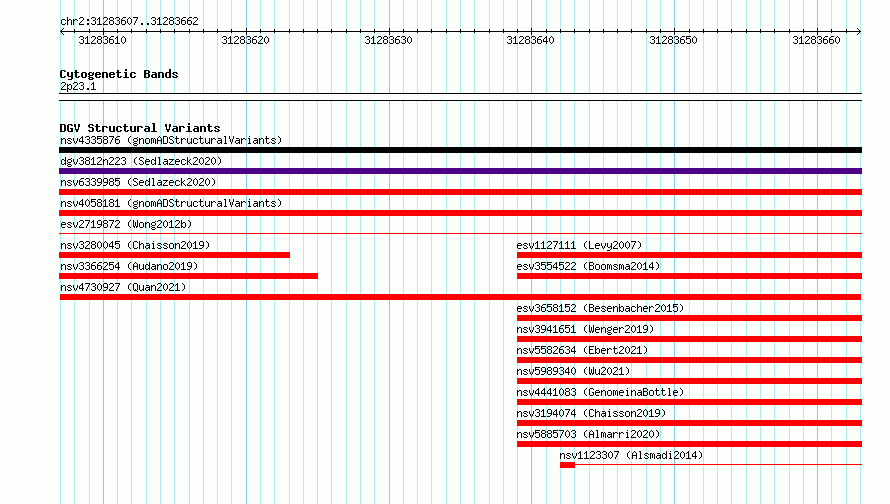
Task: Open esv3554522 Boomsma2014 variant label
Action: tap(588, 266)
